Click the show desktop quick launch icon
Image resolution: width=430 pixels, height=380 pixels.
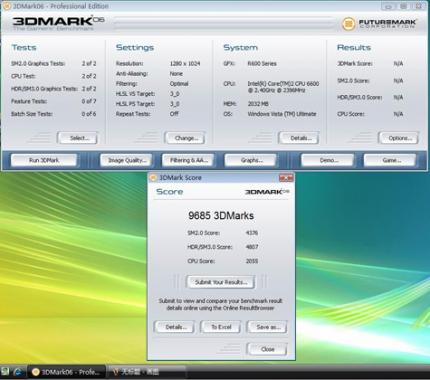pos(5,372)
